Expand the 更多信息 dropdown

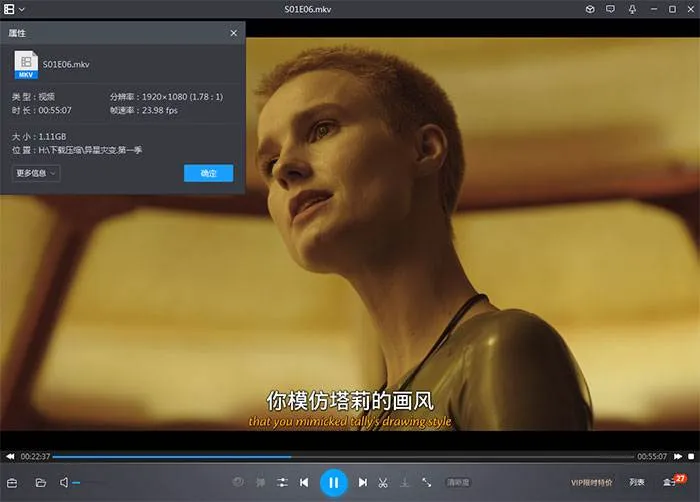click(36, 173)
